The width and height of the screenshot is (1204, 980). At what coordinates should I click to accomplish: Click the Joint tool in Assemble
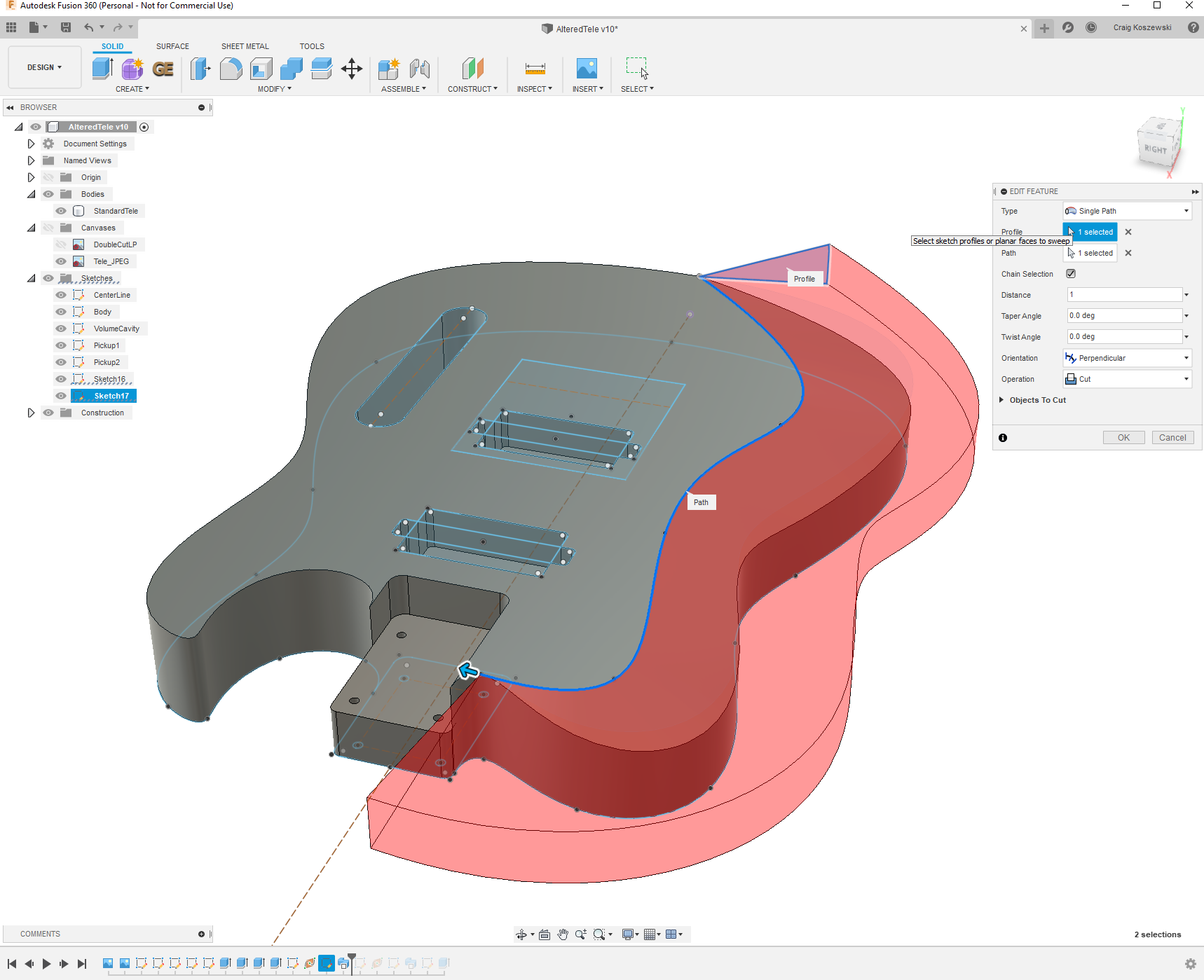click(420, 69)
